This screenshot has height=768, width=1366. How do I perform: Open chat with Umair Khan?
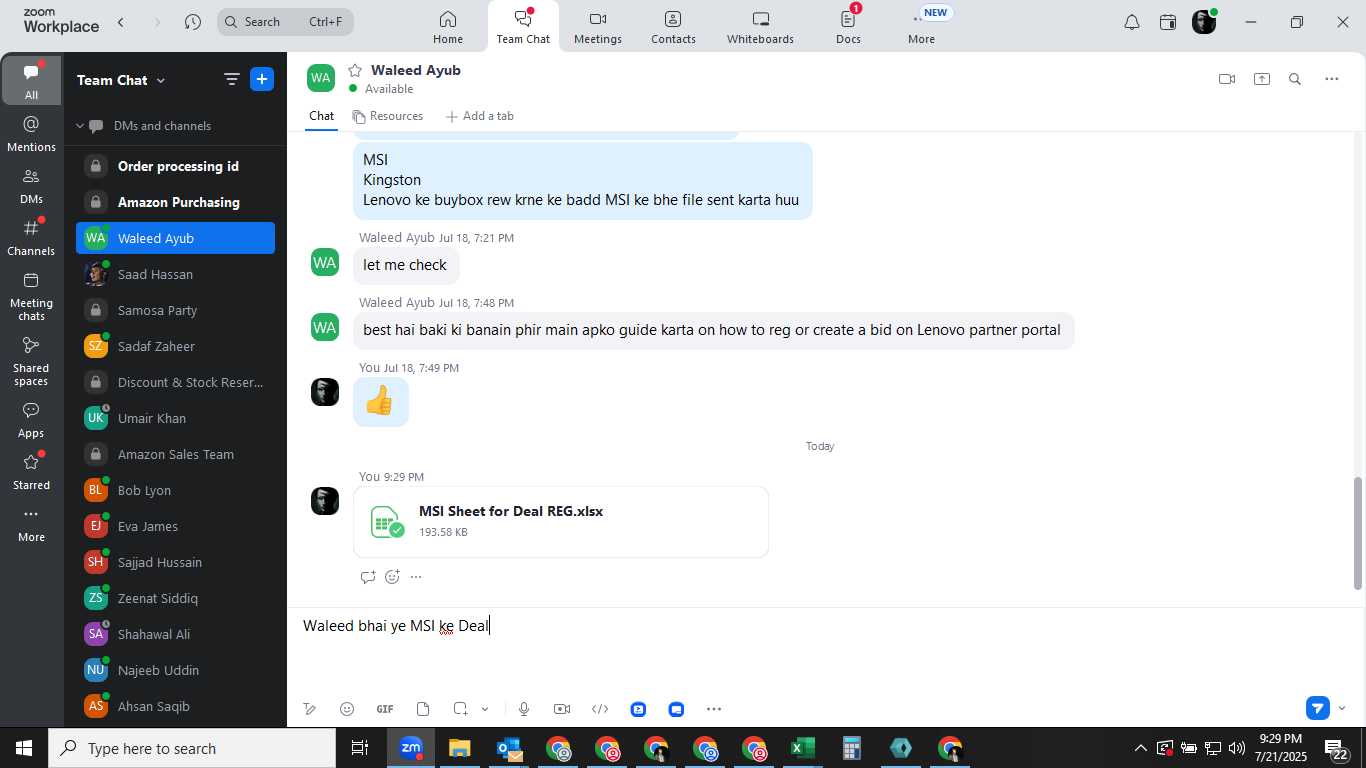point(175,418)
